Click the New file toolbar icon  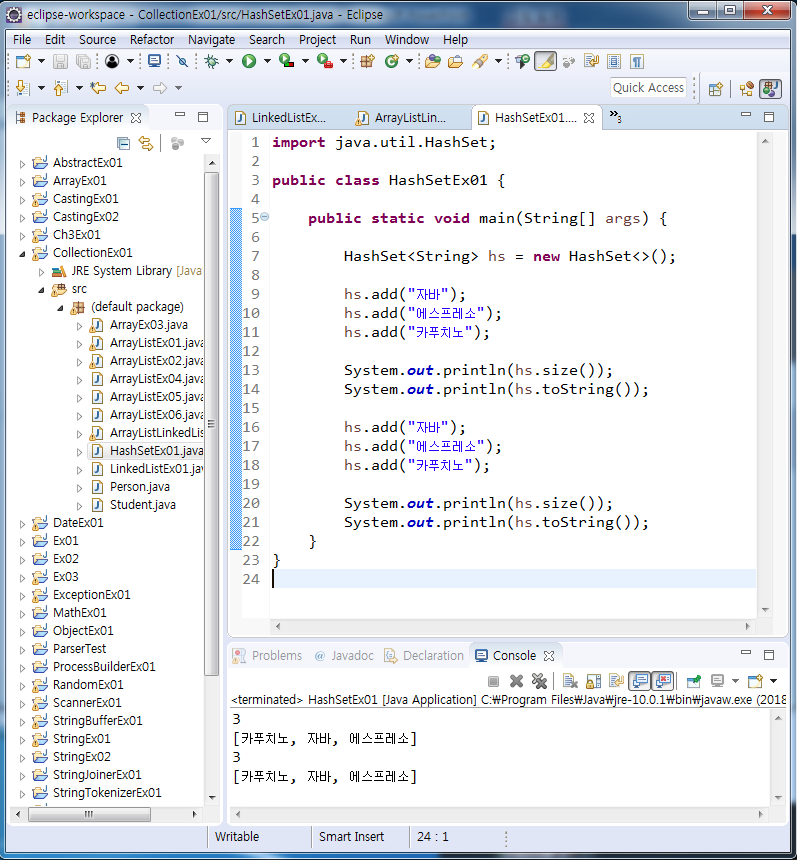click(x=23, y=61)
